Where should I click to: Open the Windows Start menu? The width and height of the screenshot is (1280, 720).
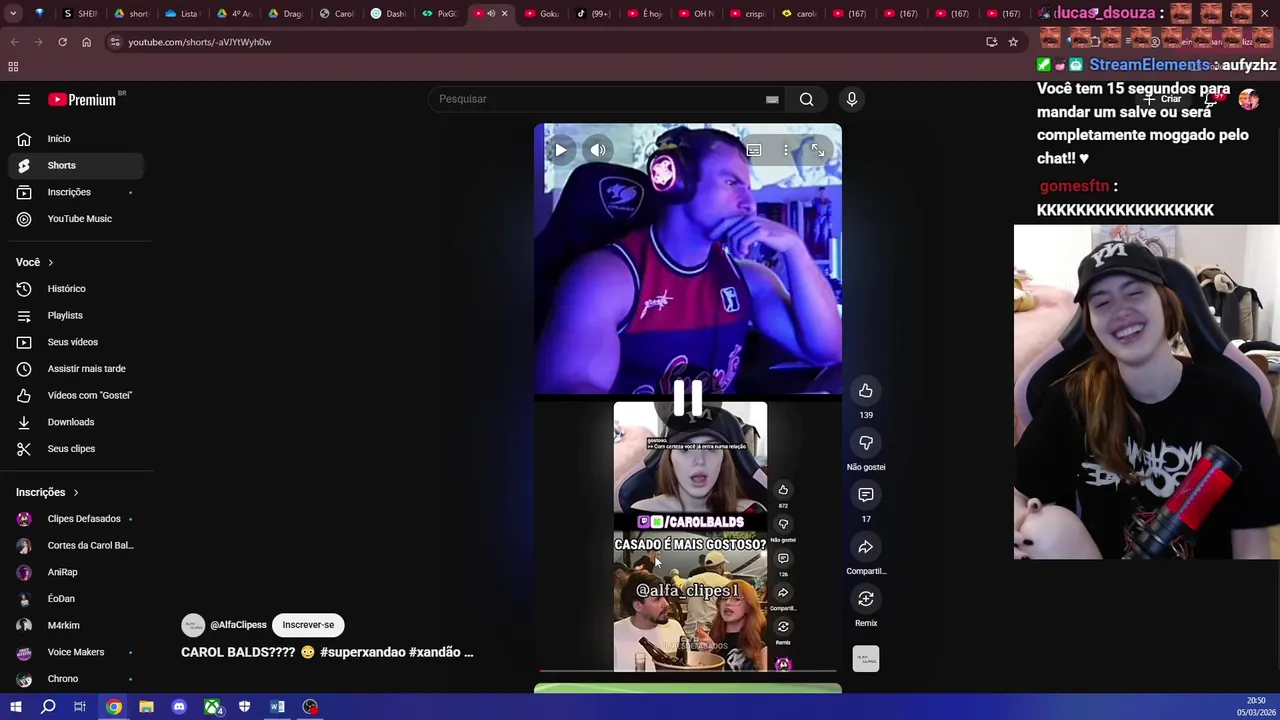[x=15, y=707]
